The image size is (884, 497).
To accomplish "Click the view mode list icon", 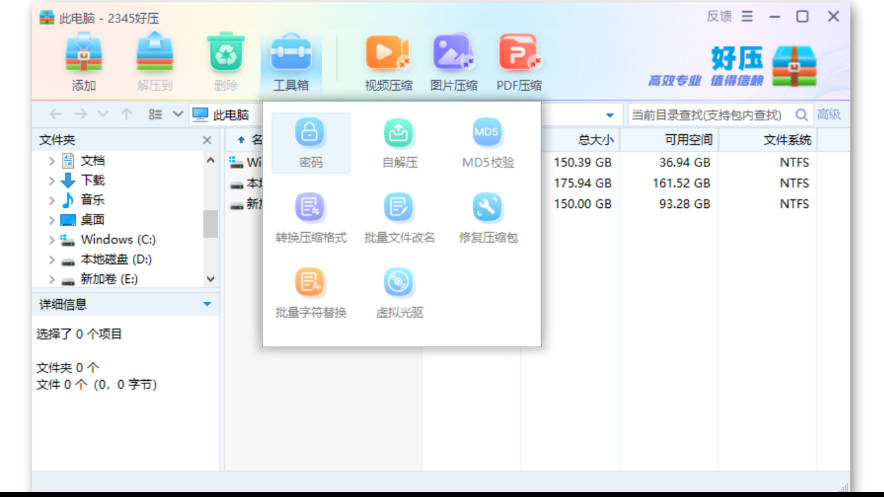I will (155, 114).
